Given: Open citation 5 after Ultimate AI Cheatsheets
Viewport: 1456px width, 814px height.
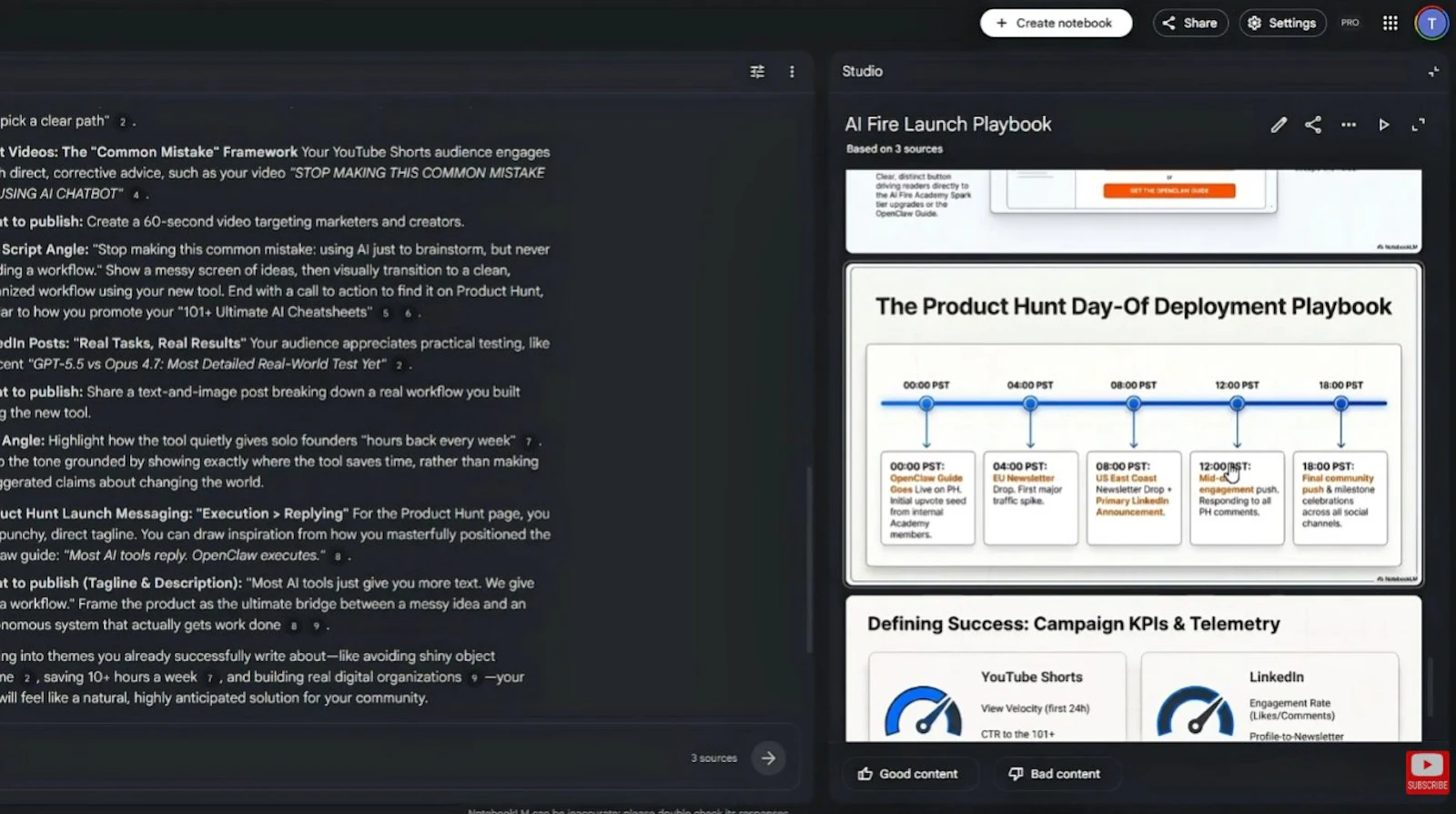Looking at the screenshot, I should [x=386, y=313].
